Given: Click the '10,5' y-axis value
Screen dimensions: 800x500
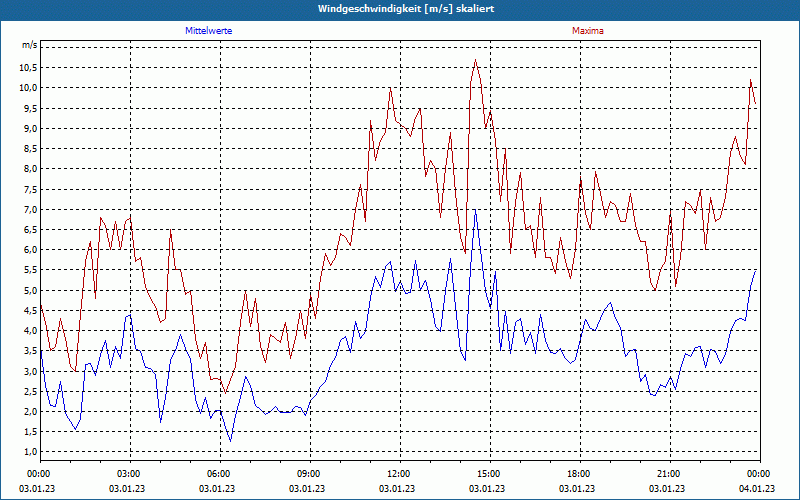Looking at the screenshot, I should [29, 68].
